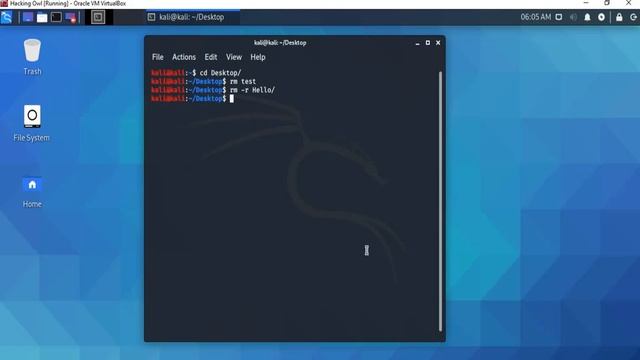
Task: Click the show desktop panel icon
Action: [28, 17]
